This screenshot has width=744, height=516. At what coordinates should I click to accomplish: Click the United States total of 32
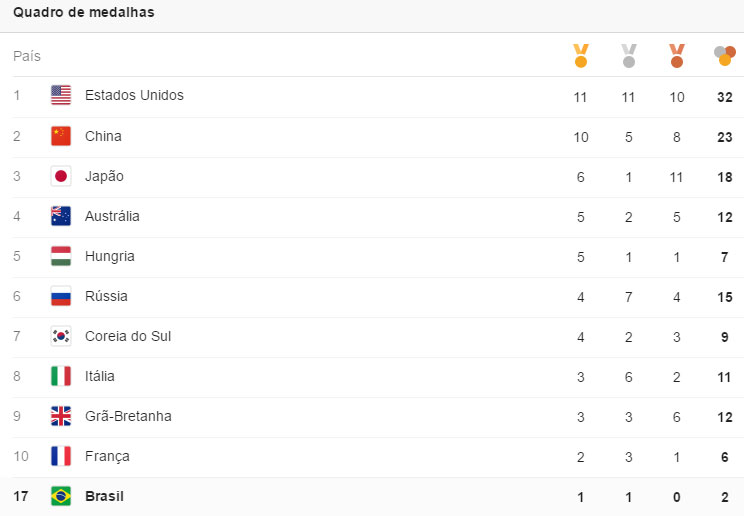[x=725, y=96]
